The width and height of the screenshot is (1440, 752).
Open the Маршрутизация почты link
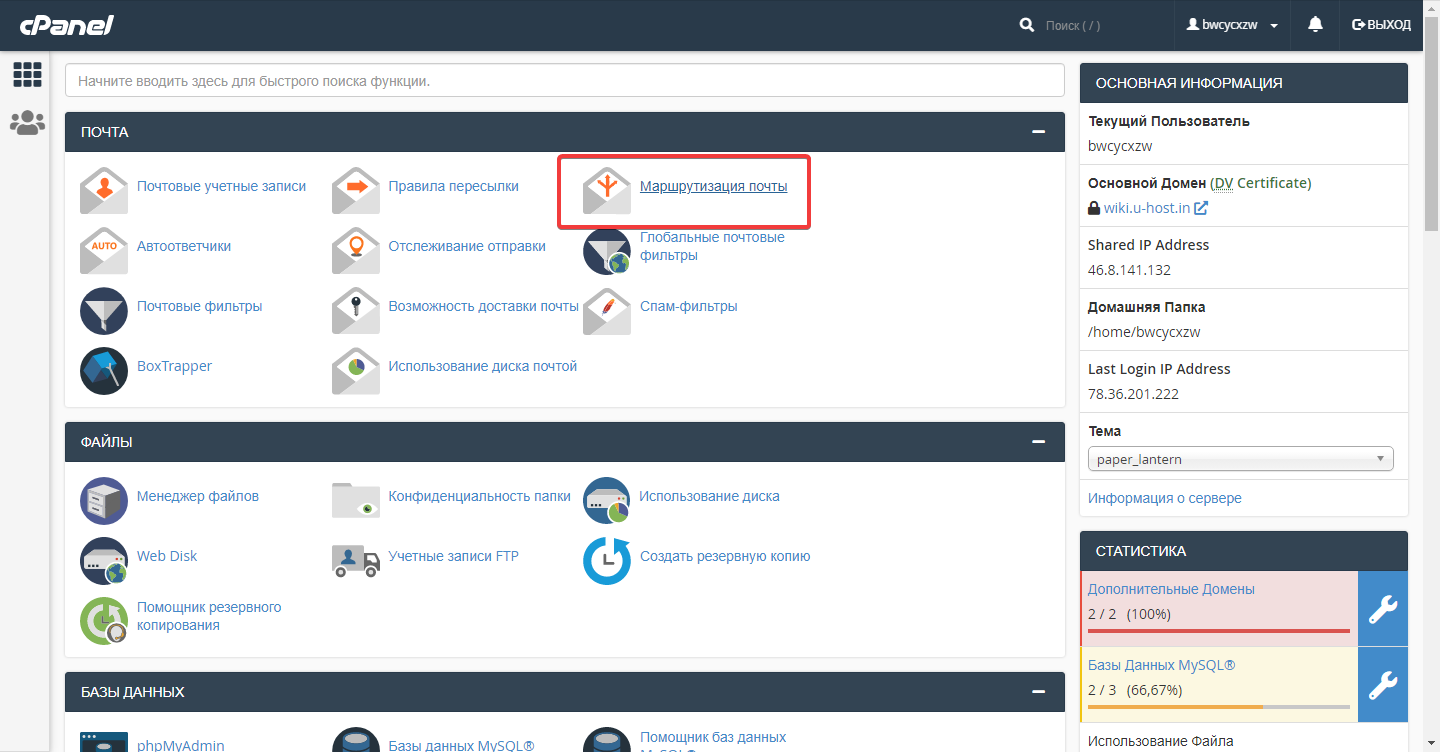(x=714, y=186)
